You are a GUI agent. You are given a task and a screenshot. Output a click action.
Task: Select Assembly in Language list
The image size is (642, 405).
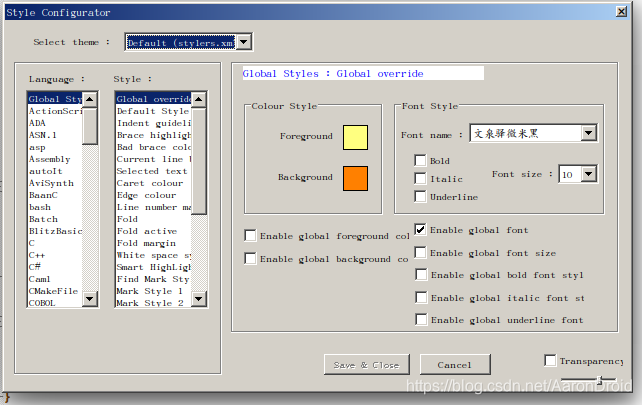(x=55, y=159)
